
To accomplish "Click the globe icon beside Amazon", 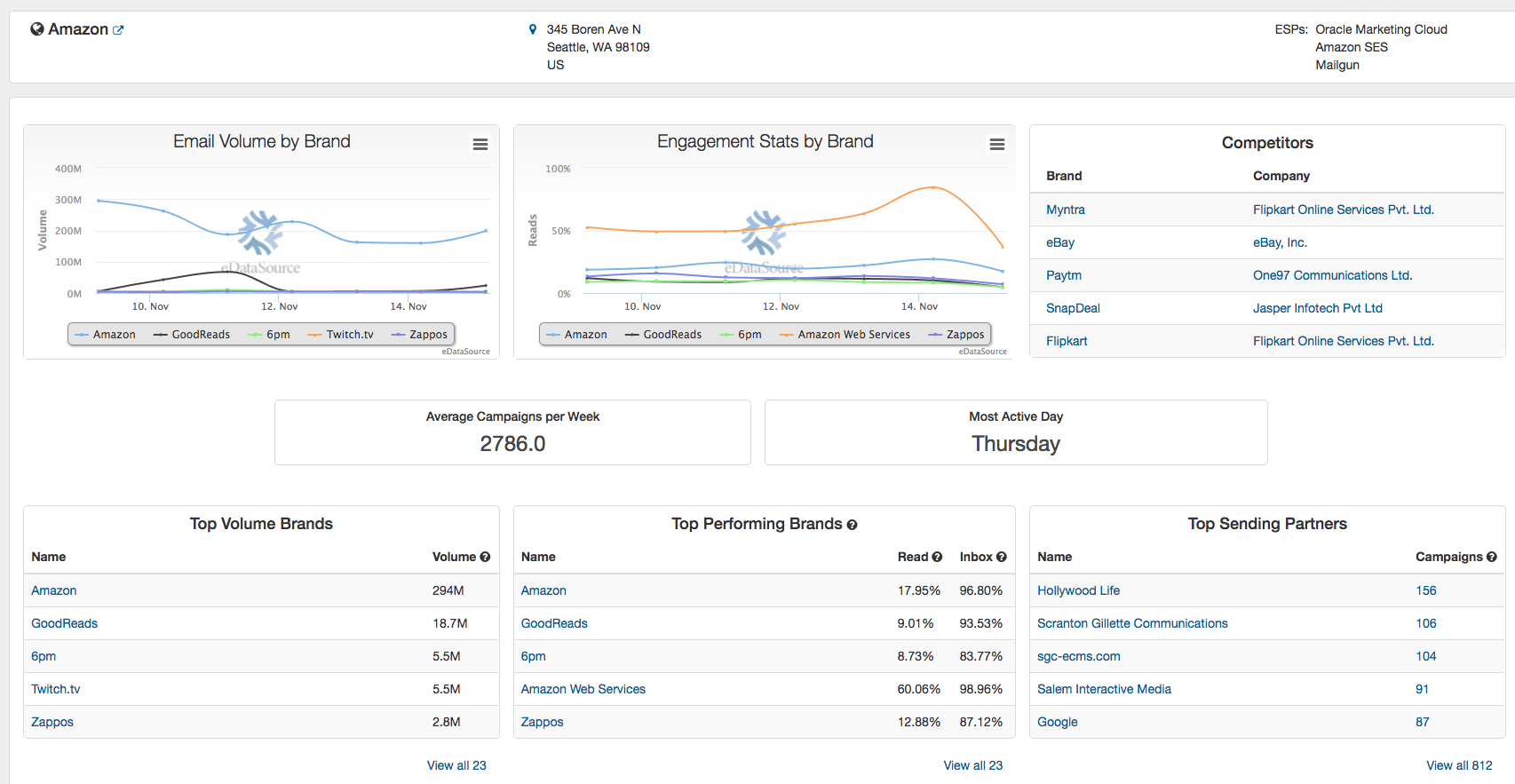I will (37, 29).
